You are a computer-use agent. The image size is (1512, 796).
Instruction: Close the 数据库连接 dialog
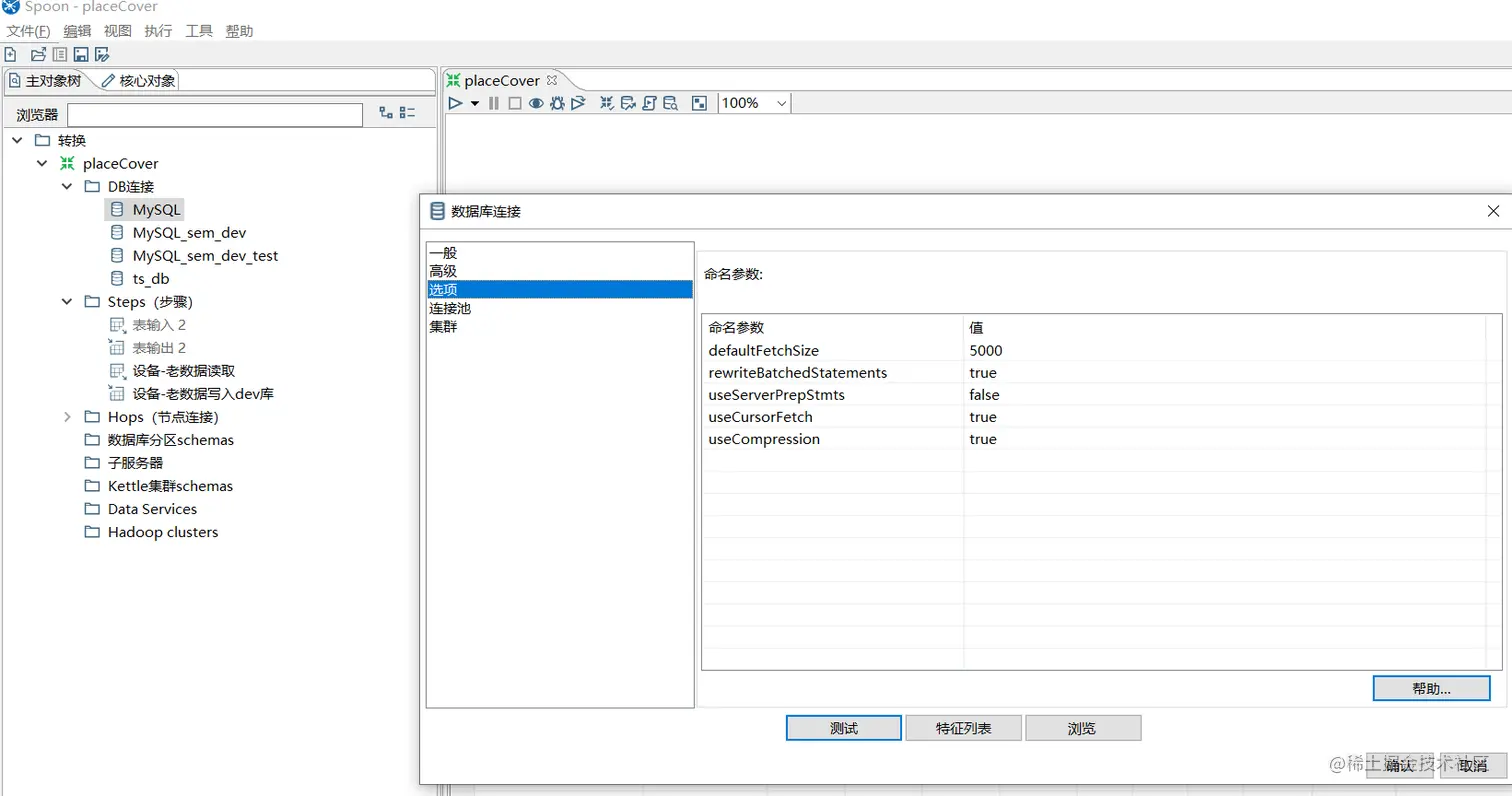click(1493, 211)
